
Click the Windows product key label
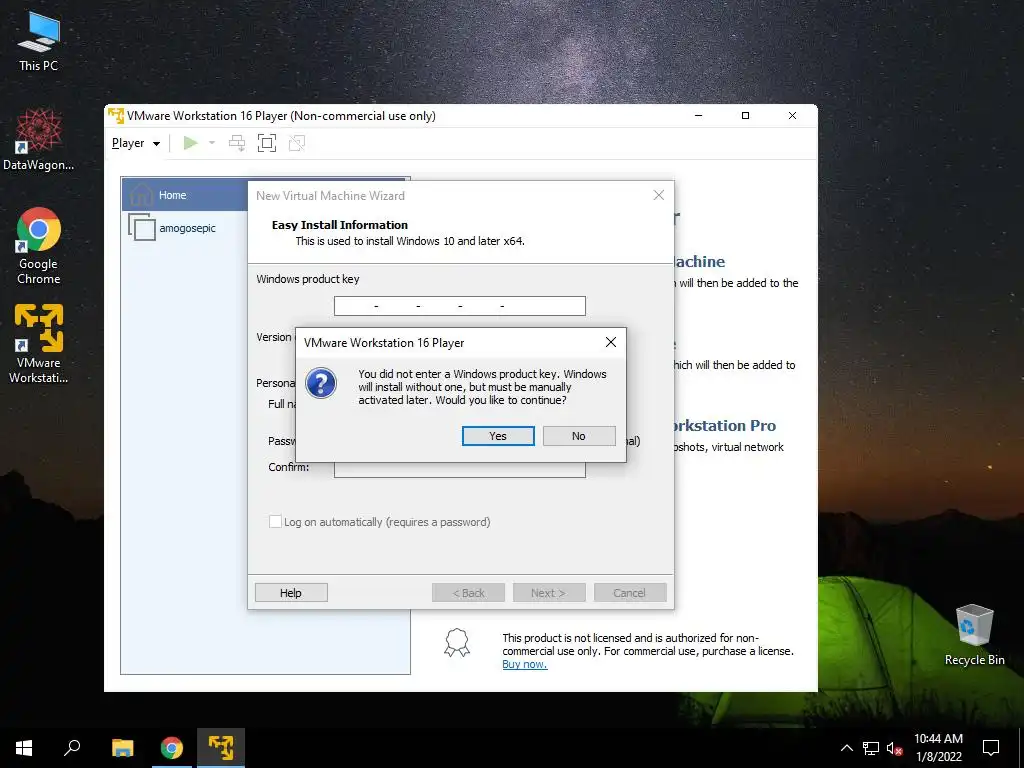[x=308, y=279]
